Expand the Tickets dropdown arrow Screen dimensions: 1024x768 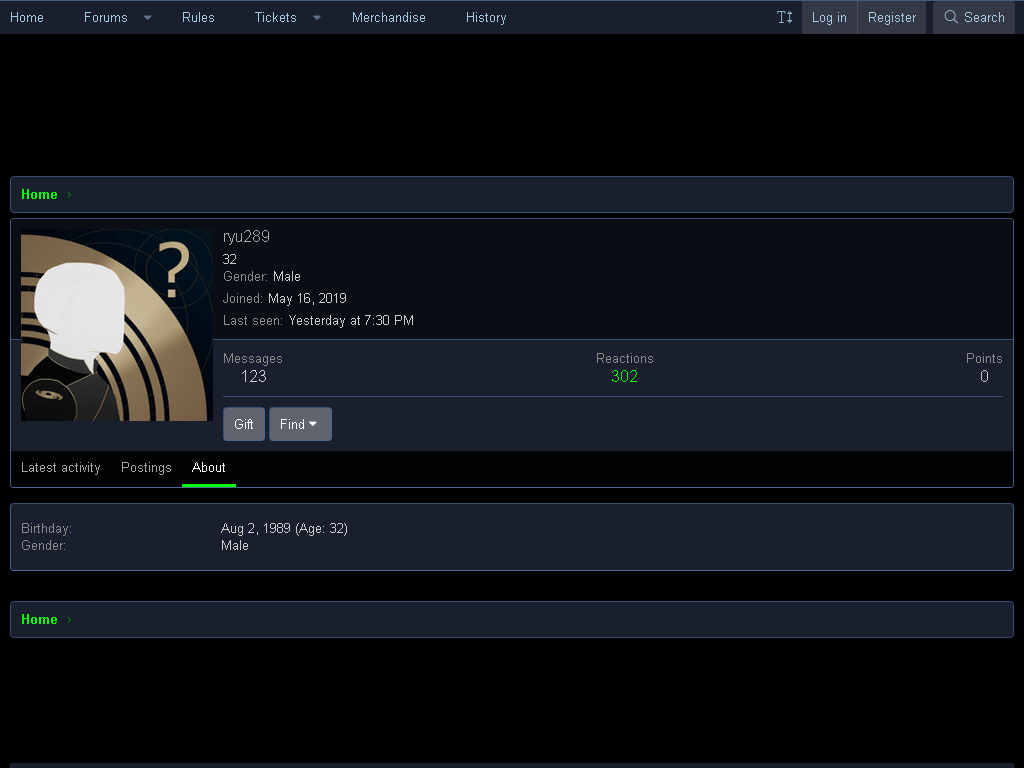317,18
